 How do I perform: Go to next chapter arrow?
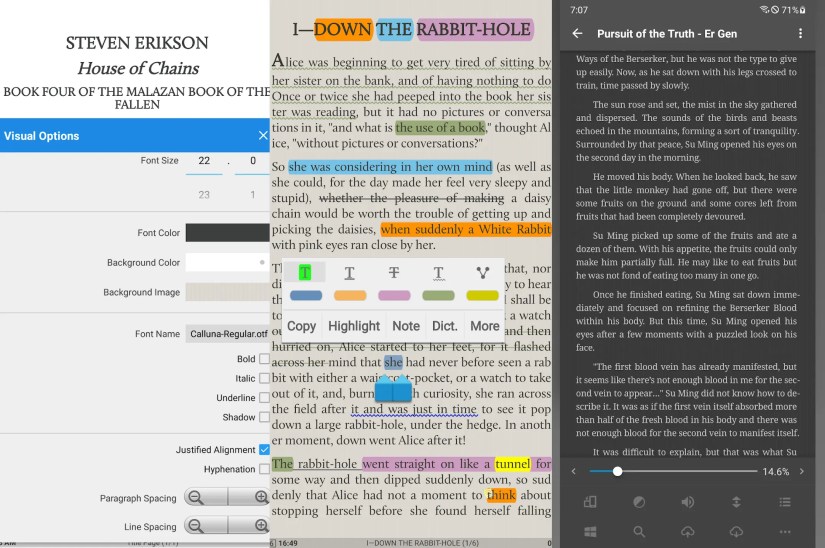point(801,472)
